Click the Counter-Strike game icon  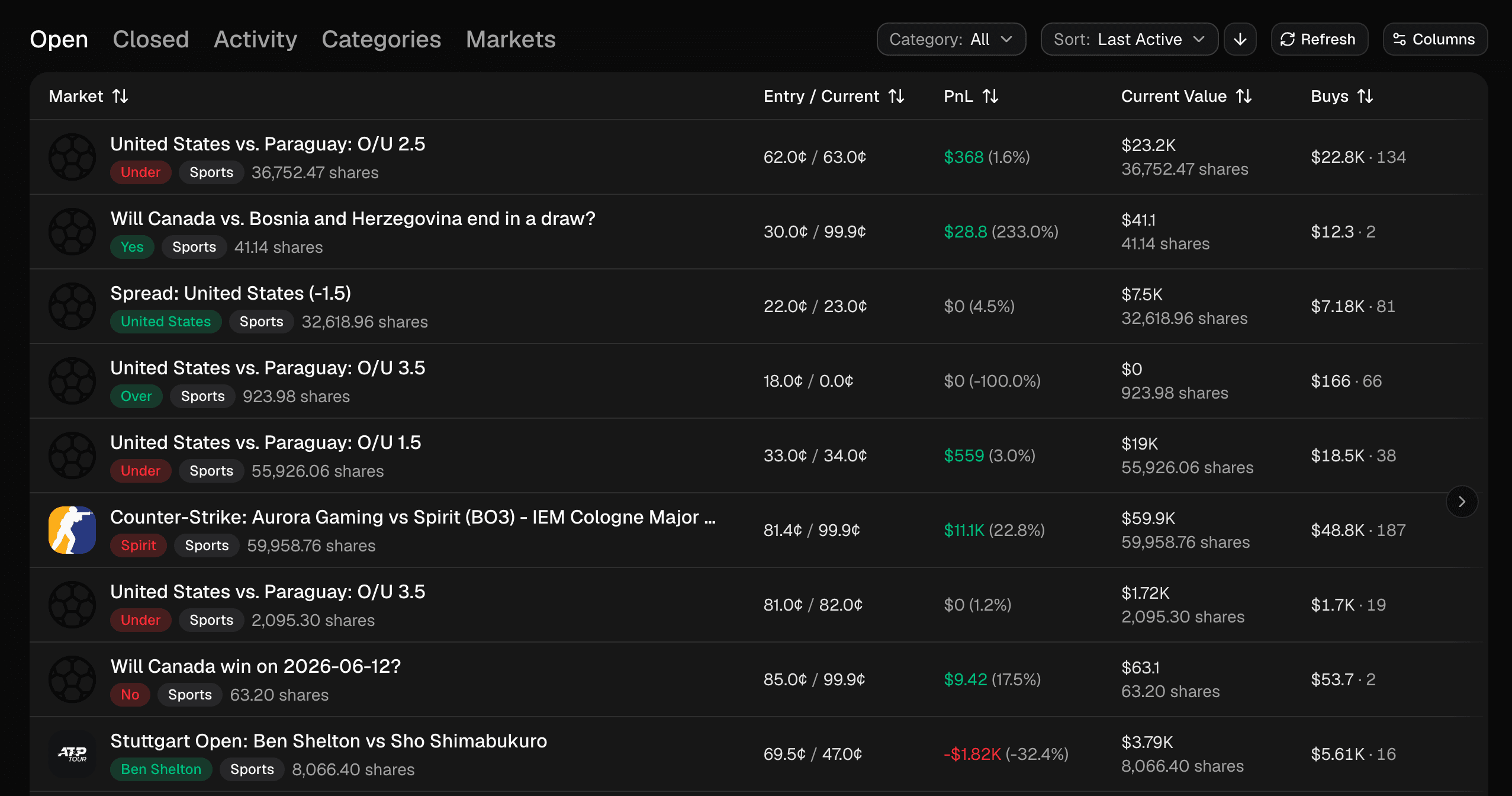click(72, 530)
